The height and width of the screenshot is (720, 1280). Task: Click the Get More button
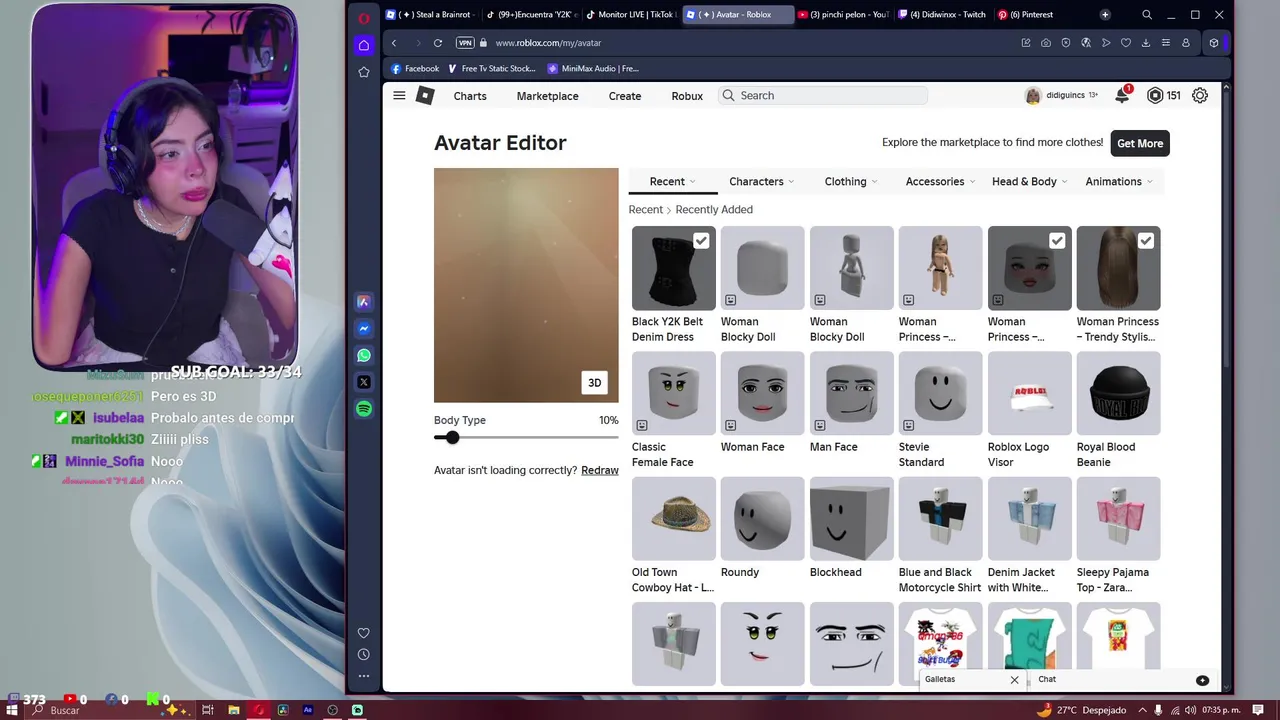(1140, 143)
